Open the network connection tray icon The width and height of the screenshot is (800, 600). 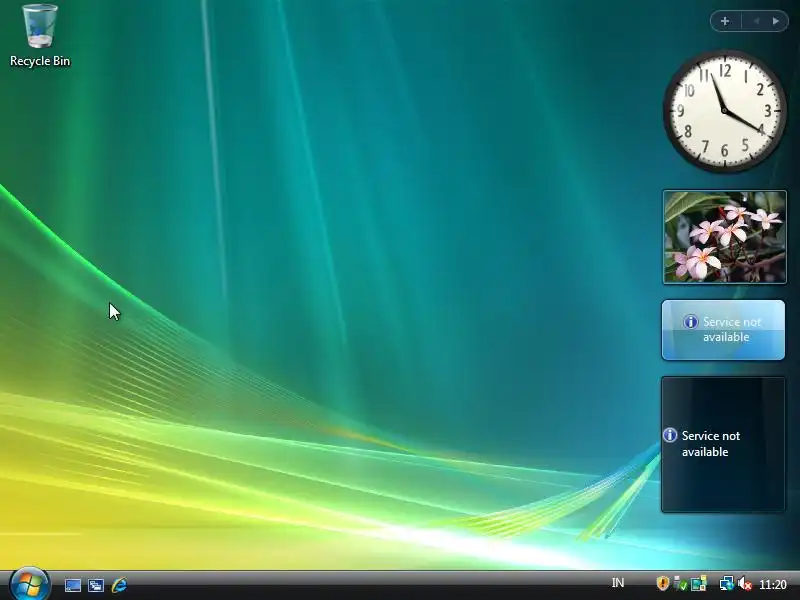click(x=727, y=583)
